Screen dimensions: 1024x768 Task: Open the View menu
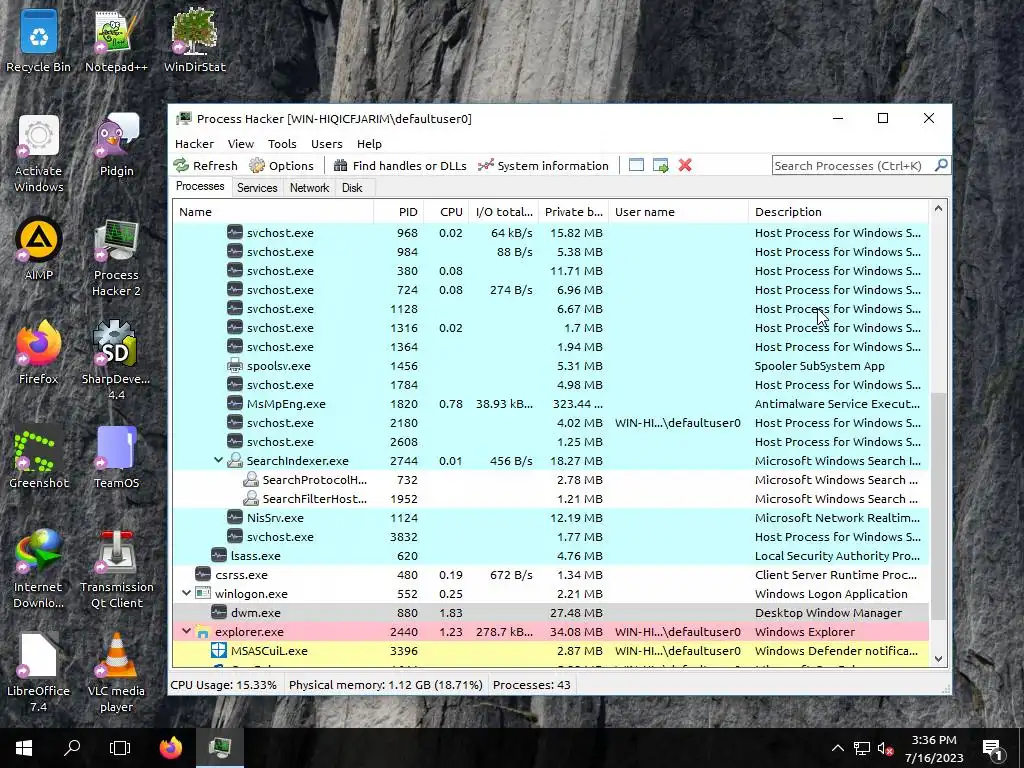click(240, 144)
